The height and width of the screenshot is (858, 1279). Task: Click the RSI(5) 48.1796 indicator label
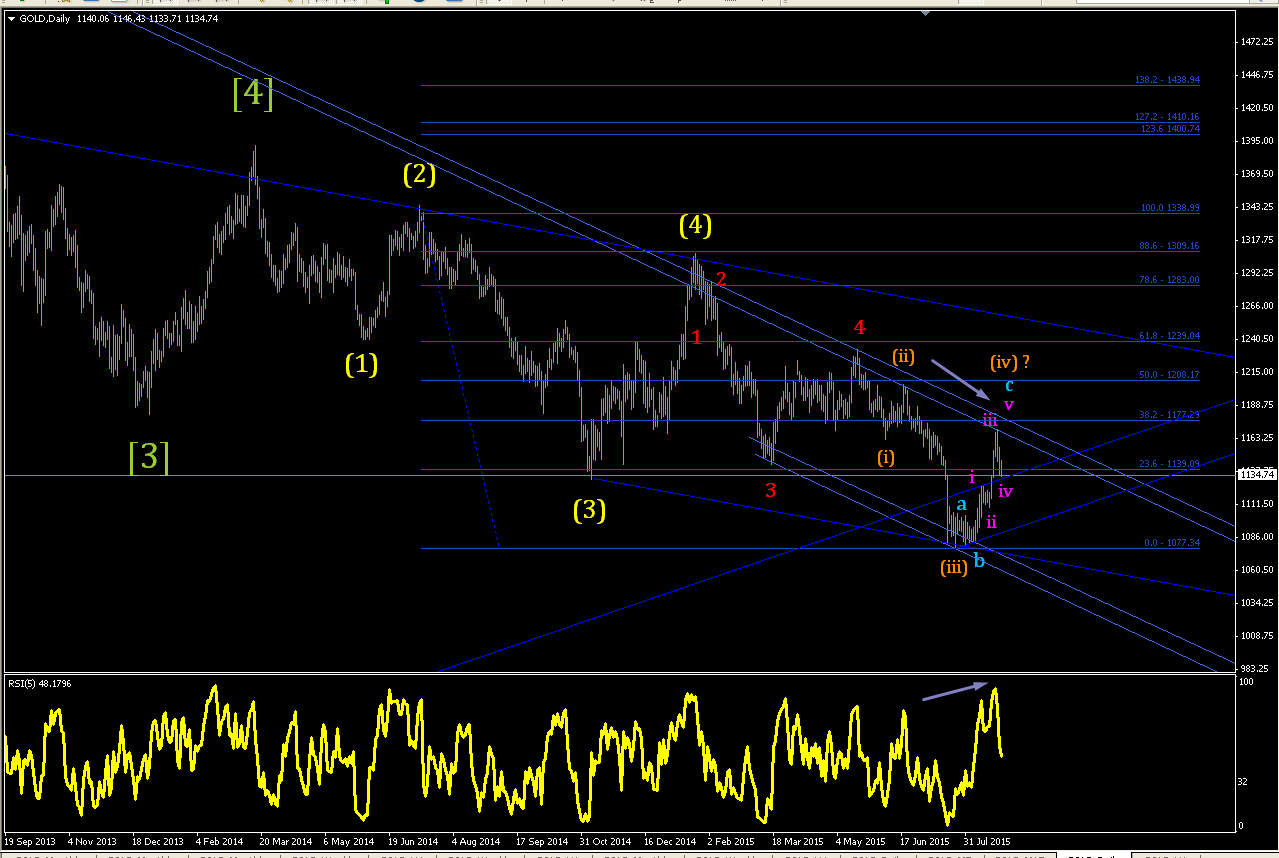(x=40, y=683)
